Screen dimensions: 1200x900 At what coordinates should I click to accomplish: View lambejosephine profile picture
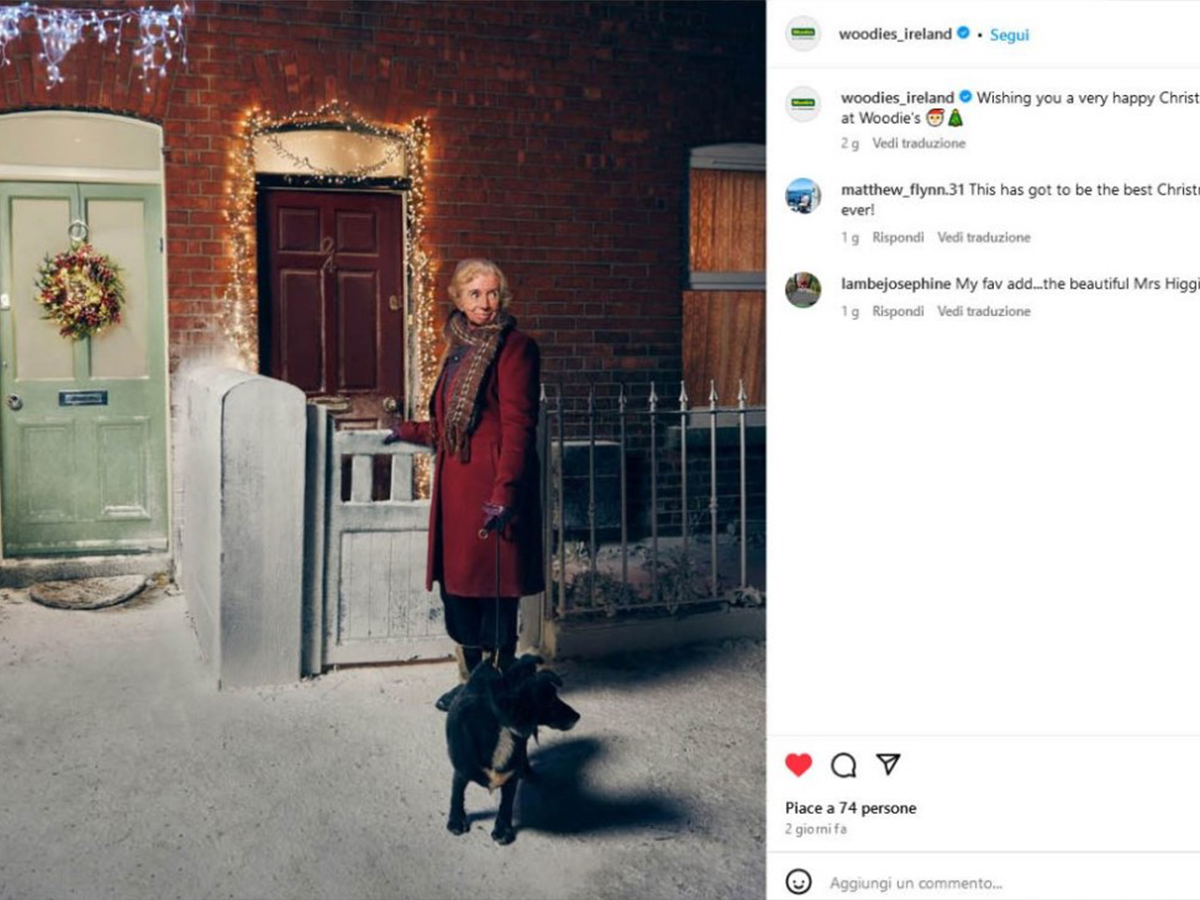click(803, 290)
